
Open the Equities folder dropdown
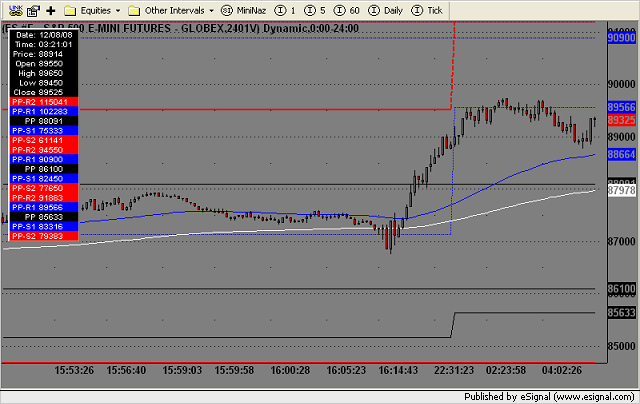93,11
